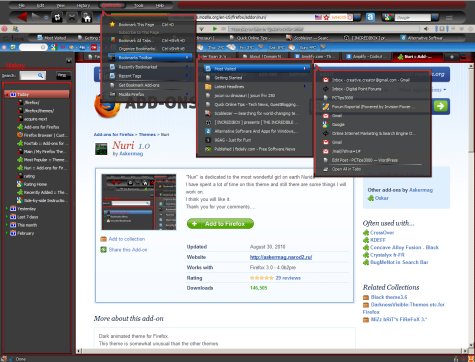This screenshot has height=362, width=475.
Task: Open the Tools menu in menu bar
Action: pos(139,5)
